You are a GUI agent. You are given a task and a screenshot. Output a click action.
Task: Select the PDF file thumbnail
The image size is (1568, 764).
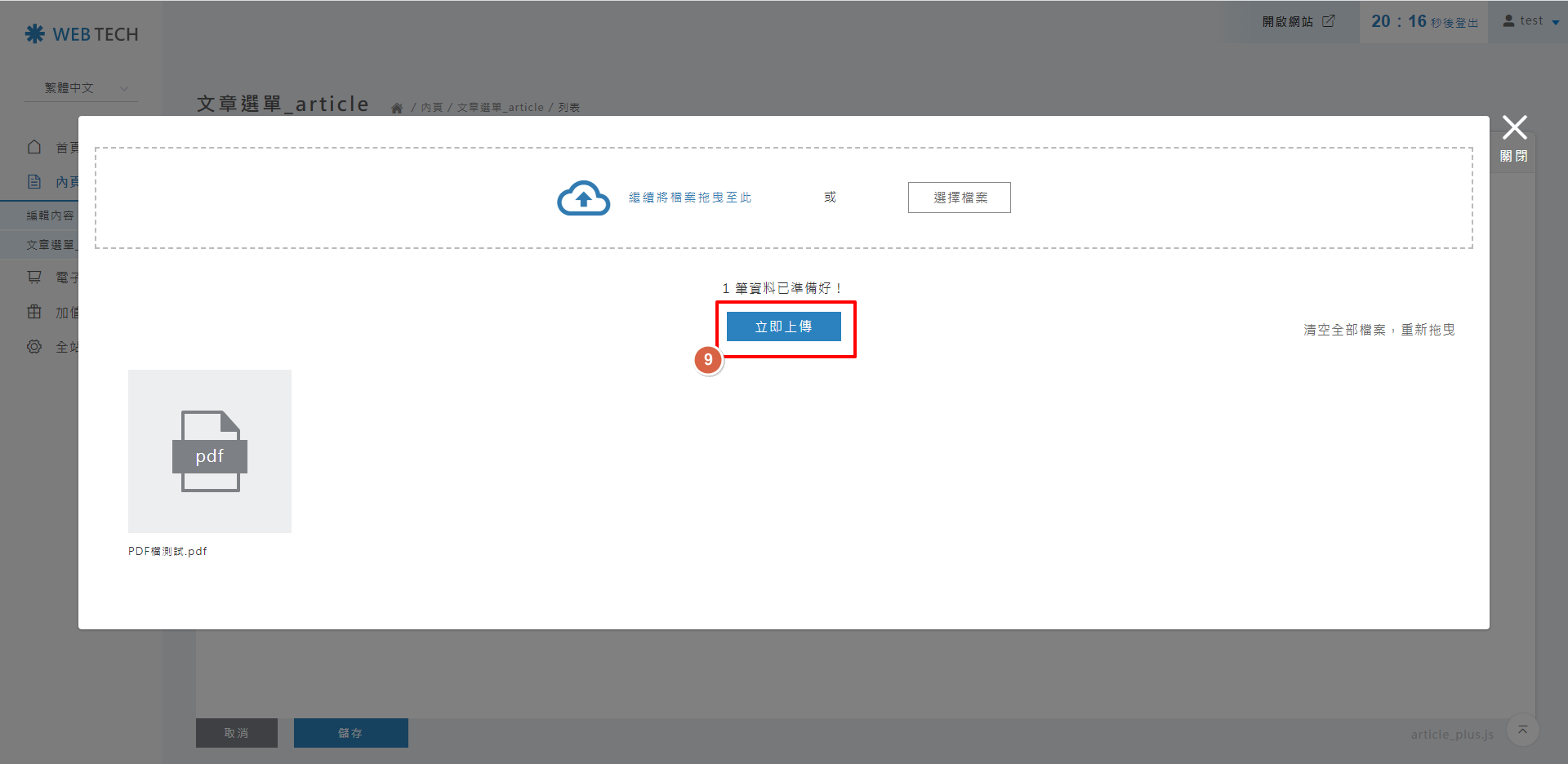point(210,451)
